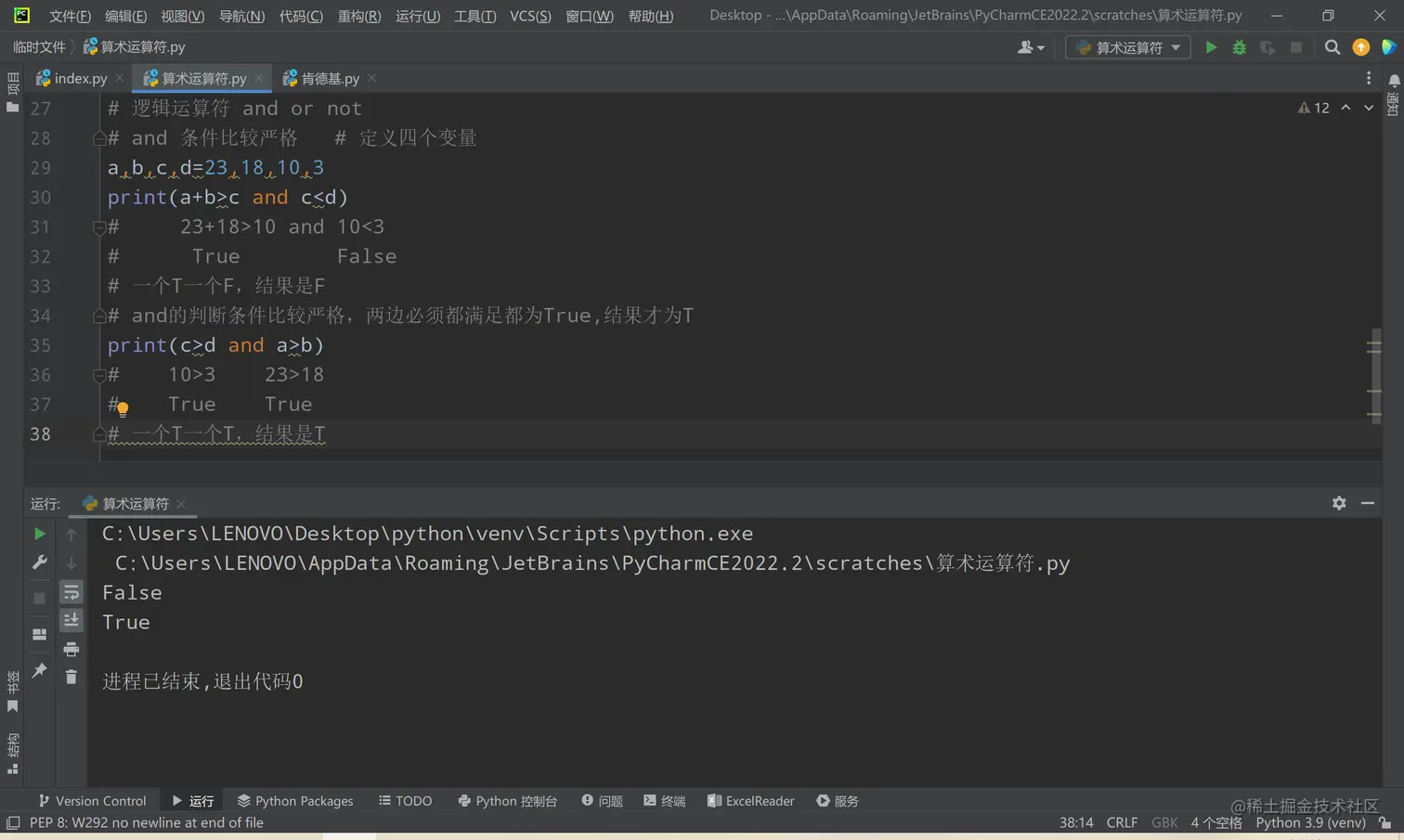Click the restore layout icon in Run panel
Image resolution: width=1404 pixels, height=840 pixels.
[x=39, y=635]
